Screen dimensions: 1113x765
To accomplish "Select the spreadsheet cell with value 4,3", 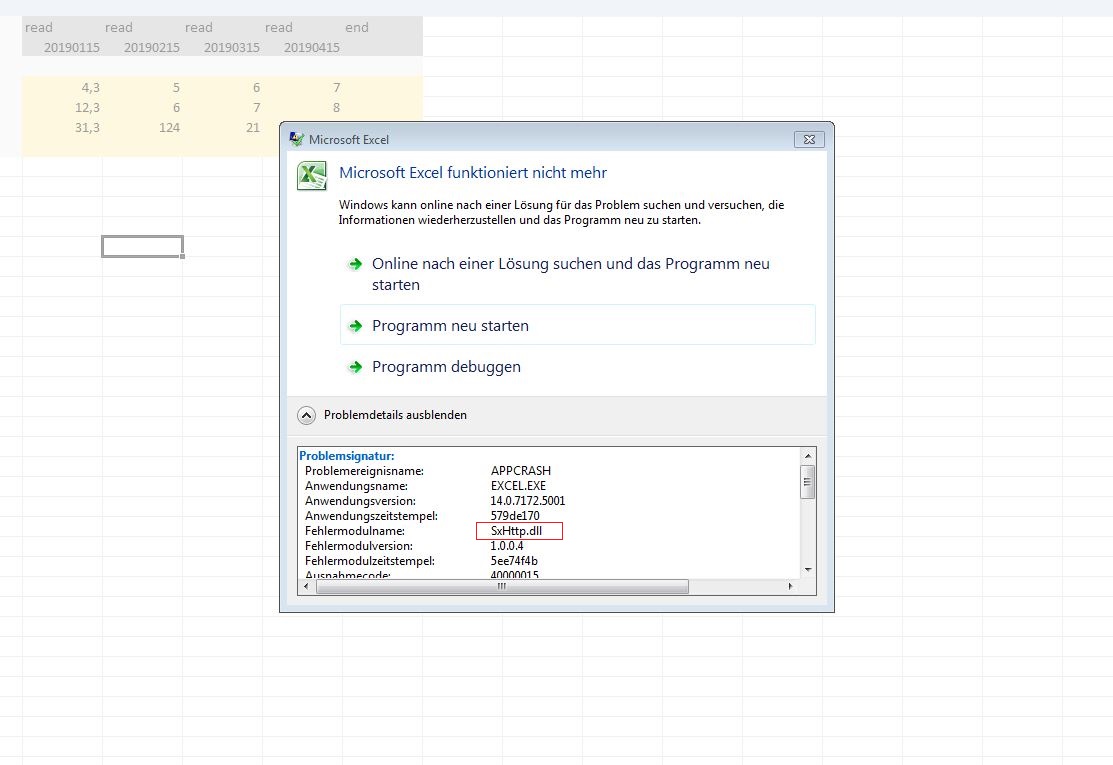I will click(62, 87).
